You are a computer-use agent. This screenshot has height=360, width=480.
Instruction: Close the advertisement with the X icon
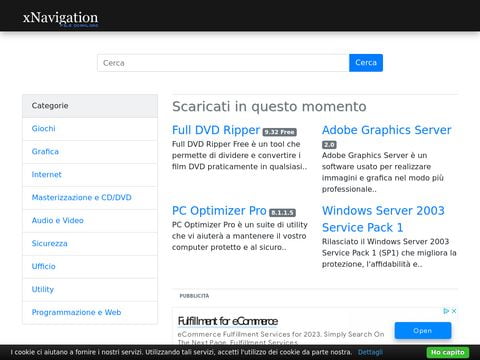pos(454,311)
